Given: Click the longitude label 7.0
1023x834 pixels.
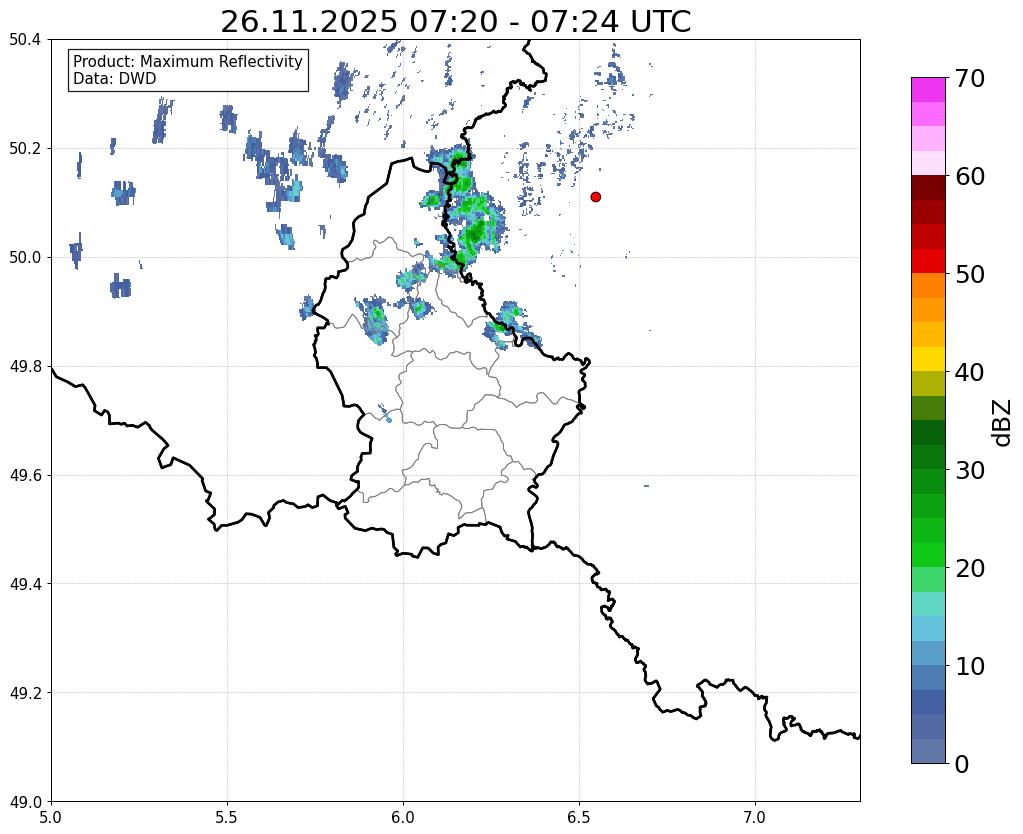Looking at the screenshot, I should pyautogui.click(x=755, y=818).
